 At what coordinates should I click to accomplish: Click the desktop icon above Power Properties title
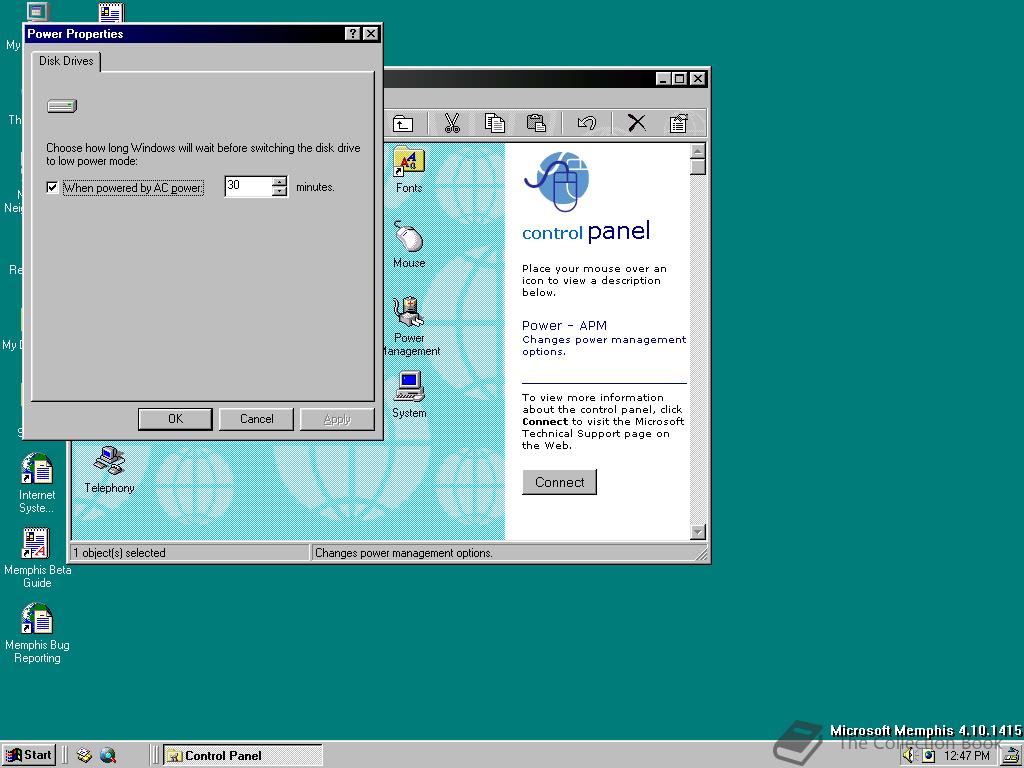(111, 12)
